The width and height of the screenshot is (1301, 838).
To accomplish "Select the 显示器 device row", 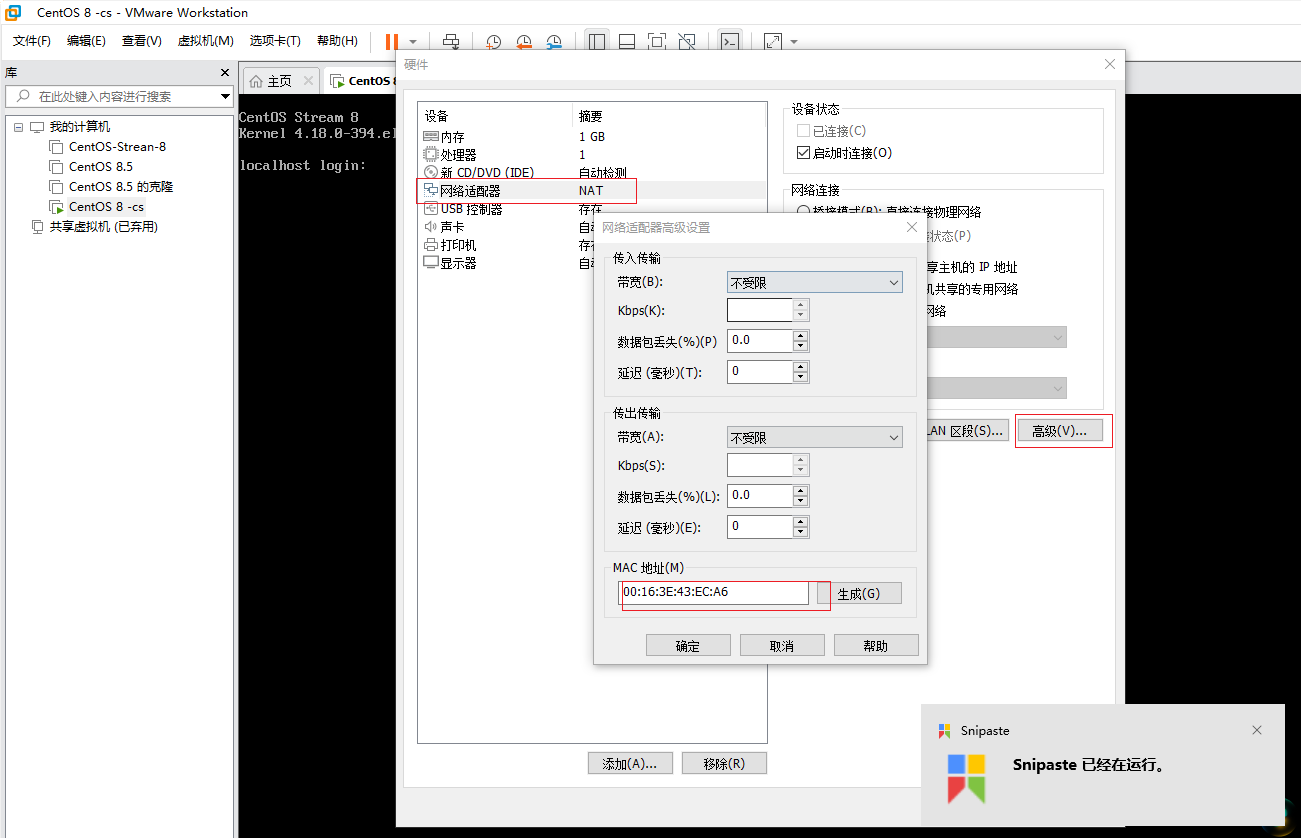I will [x=506, y=263].
